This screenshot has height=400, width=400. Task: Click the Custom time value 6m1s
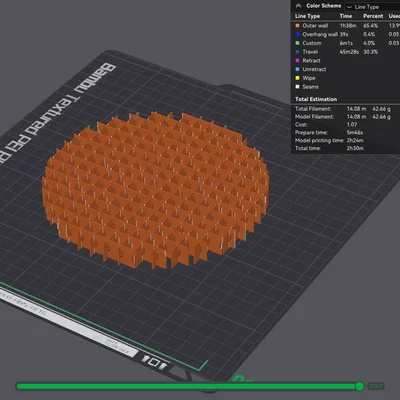346,43
